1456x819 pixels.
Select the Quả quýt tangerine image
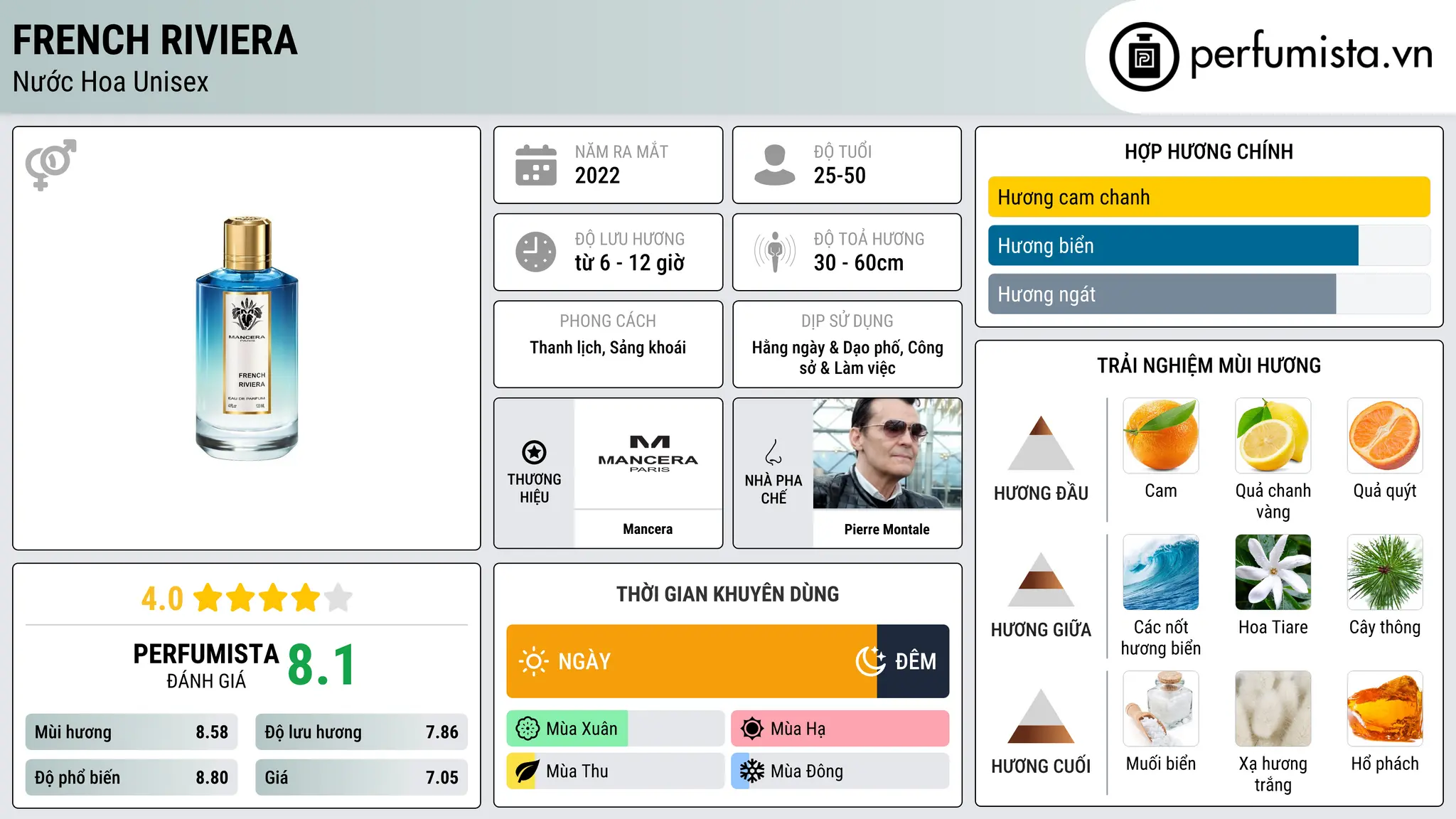1385,436
